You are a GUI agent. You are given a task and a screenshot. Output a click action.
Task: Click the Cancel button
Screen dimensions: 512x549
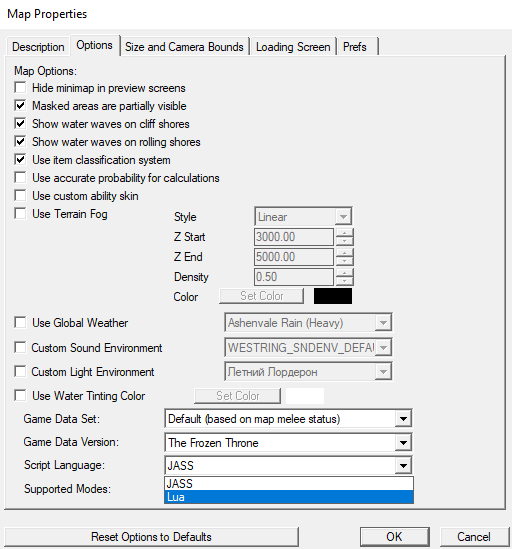pos(474,537)
